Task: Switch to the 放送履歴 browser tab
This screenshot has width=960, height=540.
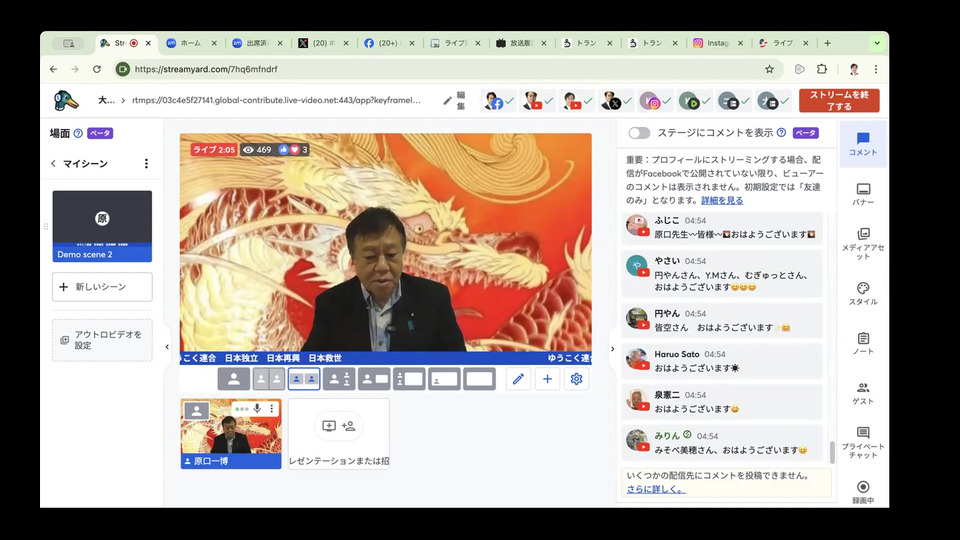Action: click(520, 43)
